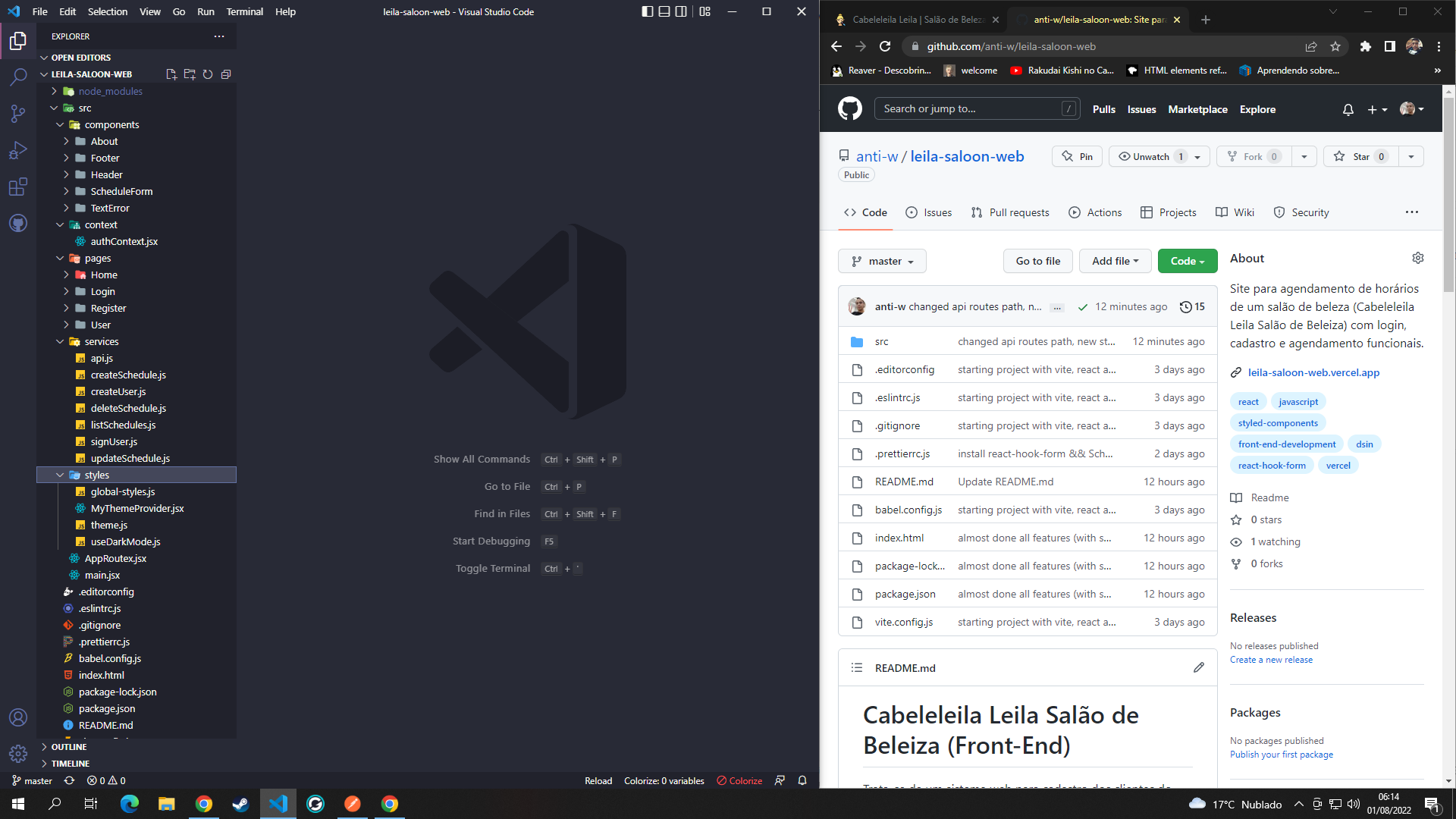
Task: Open the leila-saloon-web.vercel.app link
Action: [x=1314, y=372]
